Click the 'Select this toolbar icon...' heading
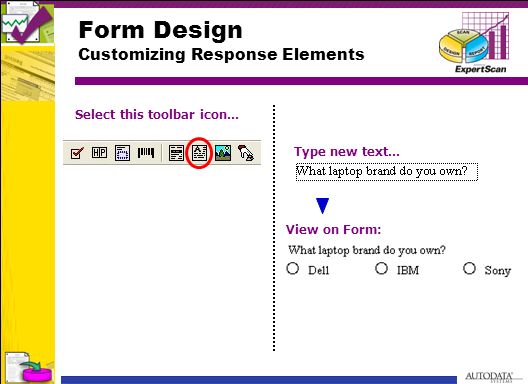The width and height of the screenshot is (528, 384). pyautogui.click(x=157, y=115)
